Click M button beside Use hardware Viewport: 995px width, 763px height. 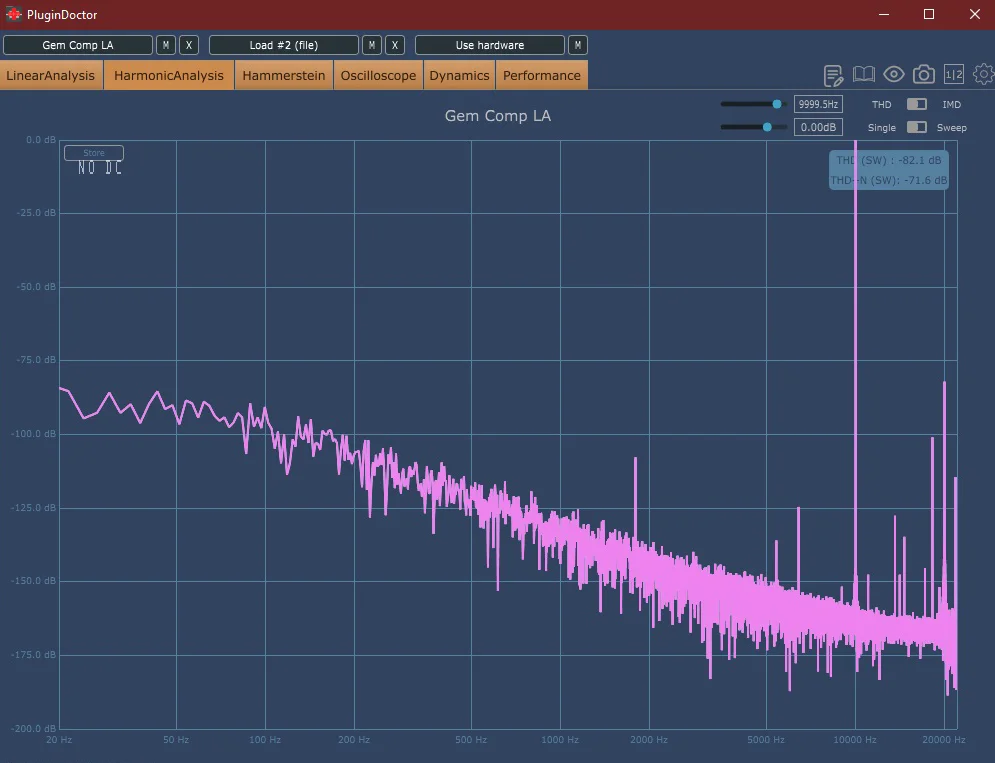point(577,45)
